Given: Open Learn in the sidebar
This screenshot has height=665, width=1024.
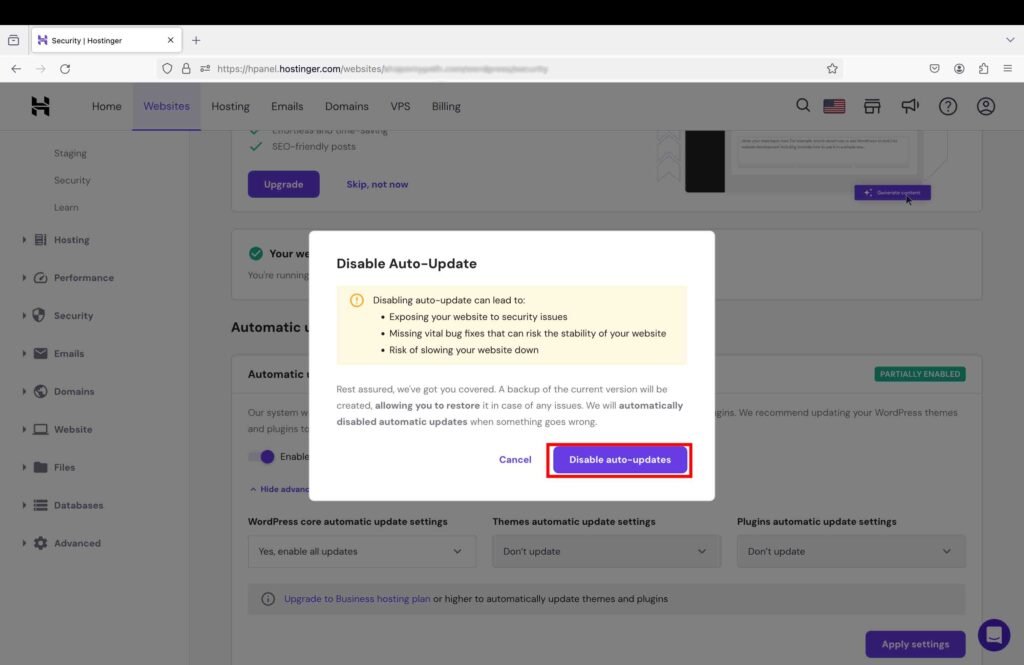Looking at the screenshot, I should (x=66, y=207).
